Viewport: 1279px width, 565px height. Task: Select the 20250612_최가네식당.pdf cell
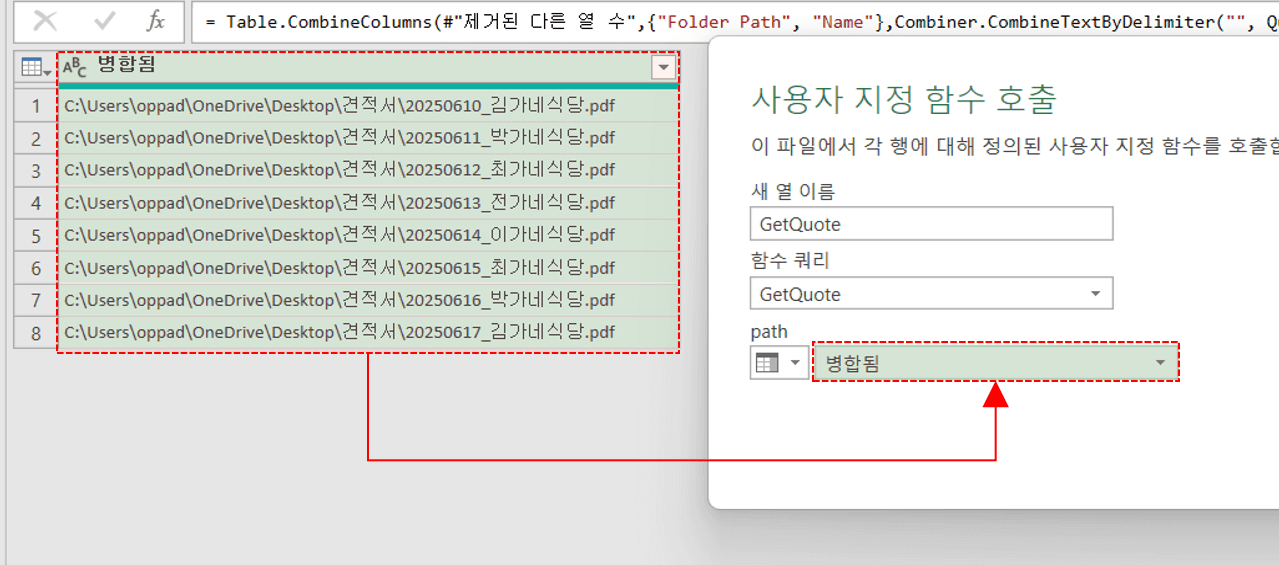coord(367,171)
